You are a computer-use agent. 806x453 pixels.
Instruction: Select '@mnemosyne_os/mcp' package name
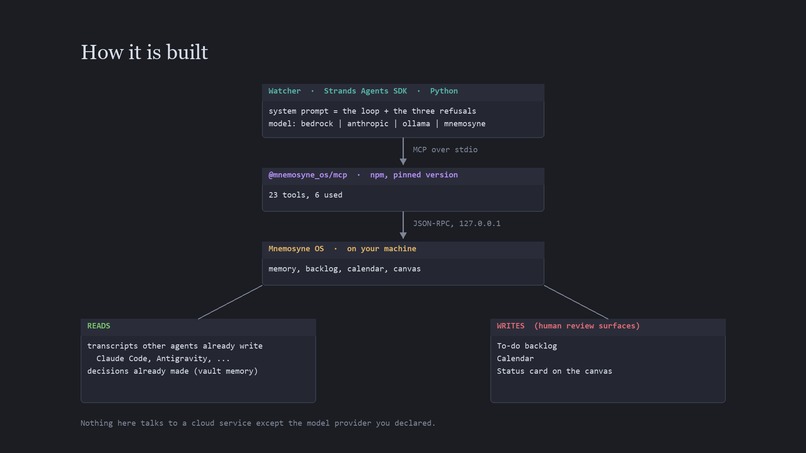tap(307, 175)
